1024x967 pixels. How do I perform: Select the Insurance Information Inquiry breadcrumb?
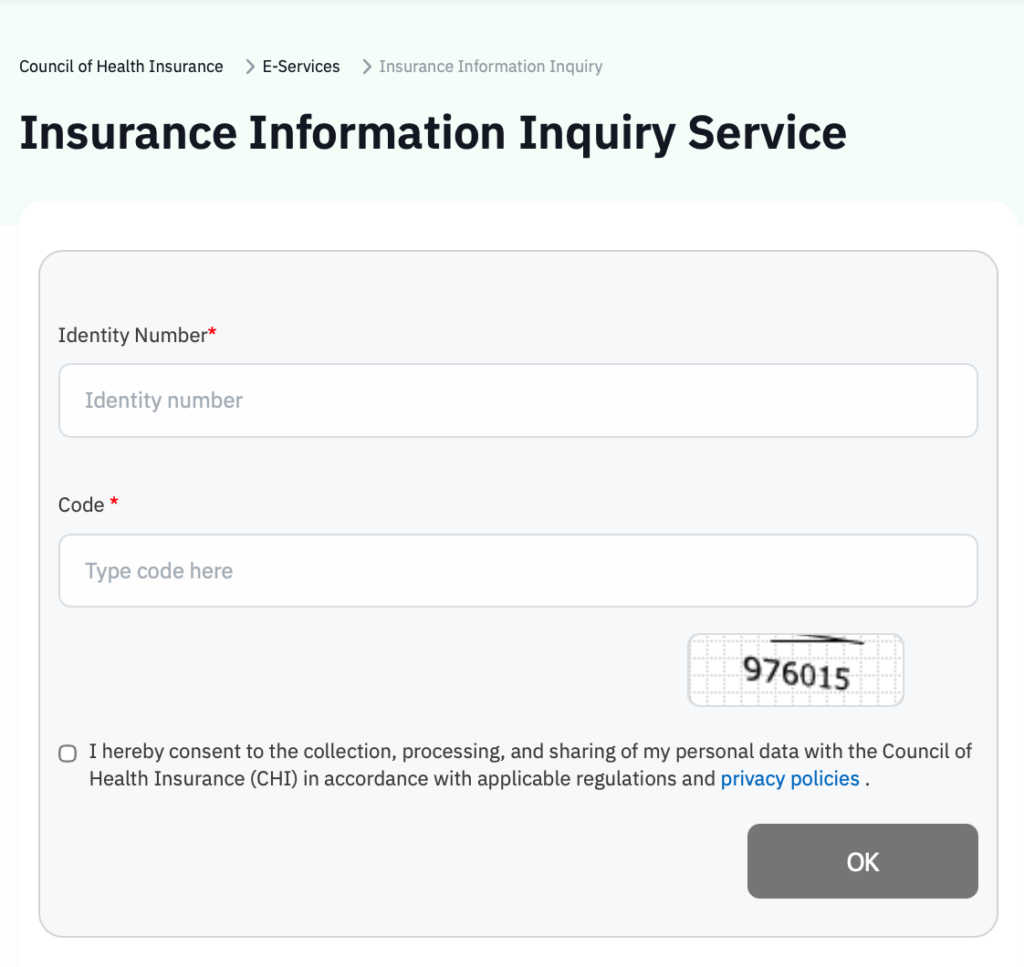(x=490, y=67)
